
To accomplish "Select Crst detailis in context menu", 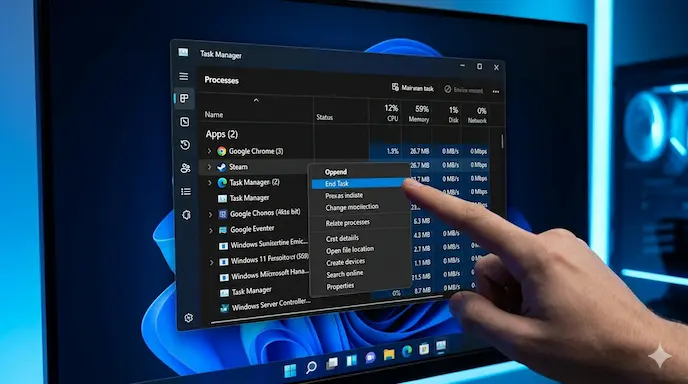I will (x=342, y=238).
